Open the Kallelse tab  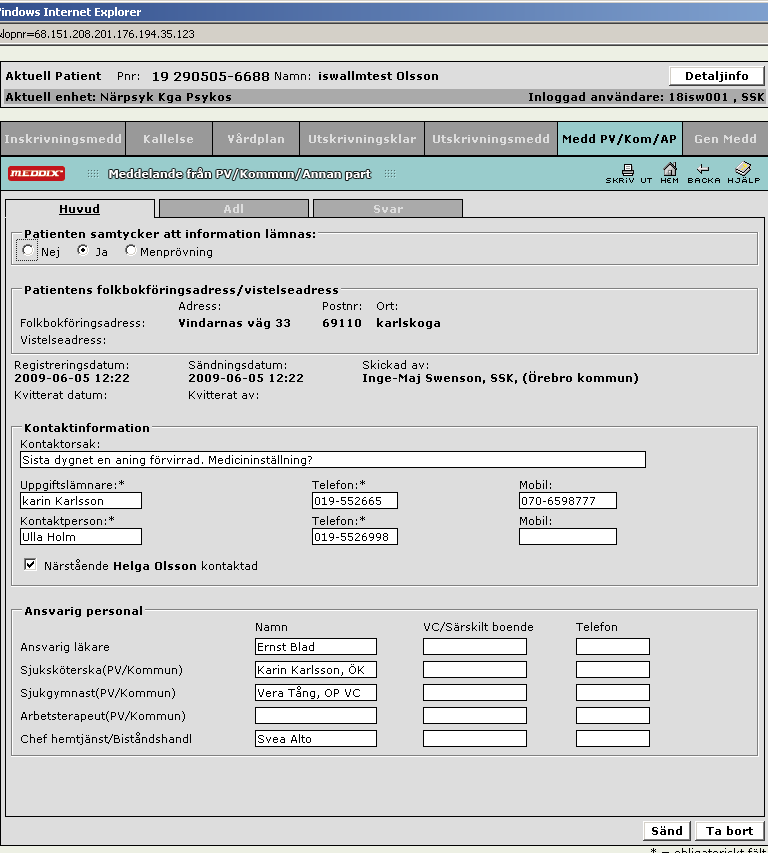point(169,139)
